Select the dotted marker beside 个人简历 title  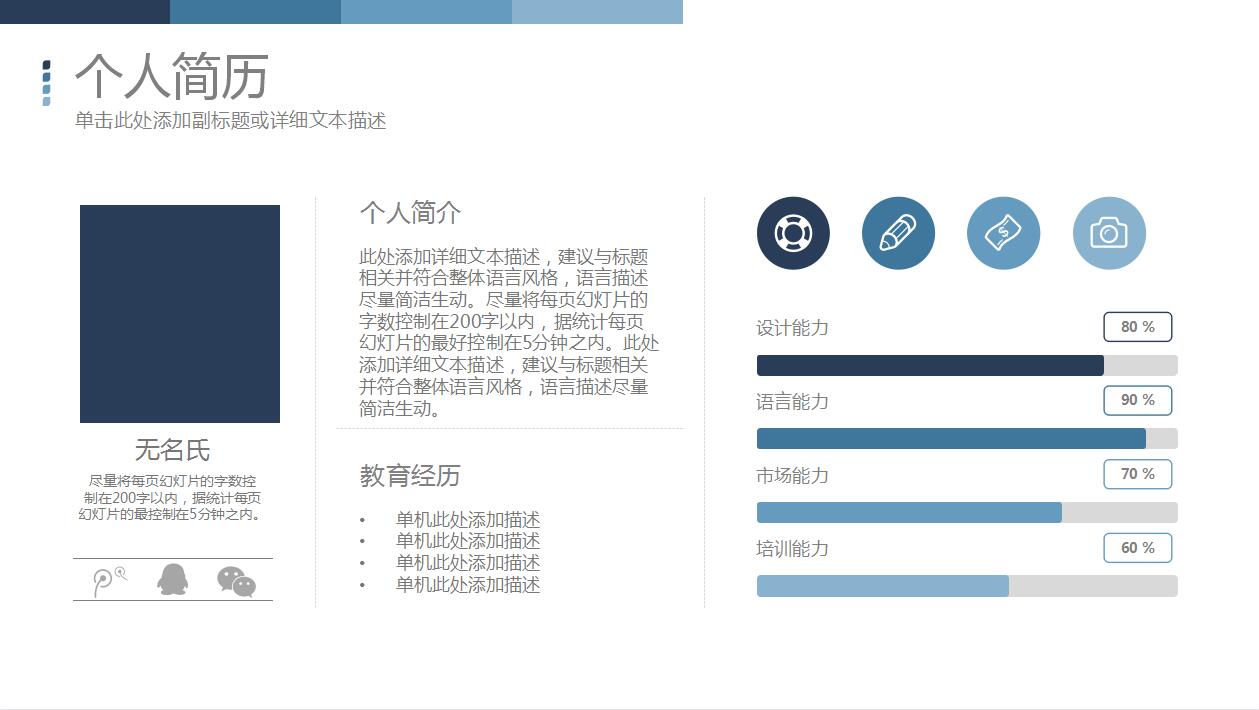tap(46, 83)
